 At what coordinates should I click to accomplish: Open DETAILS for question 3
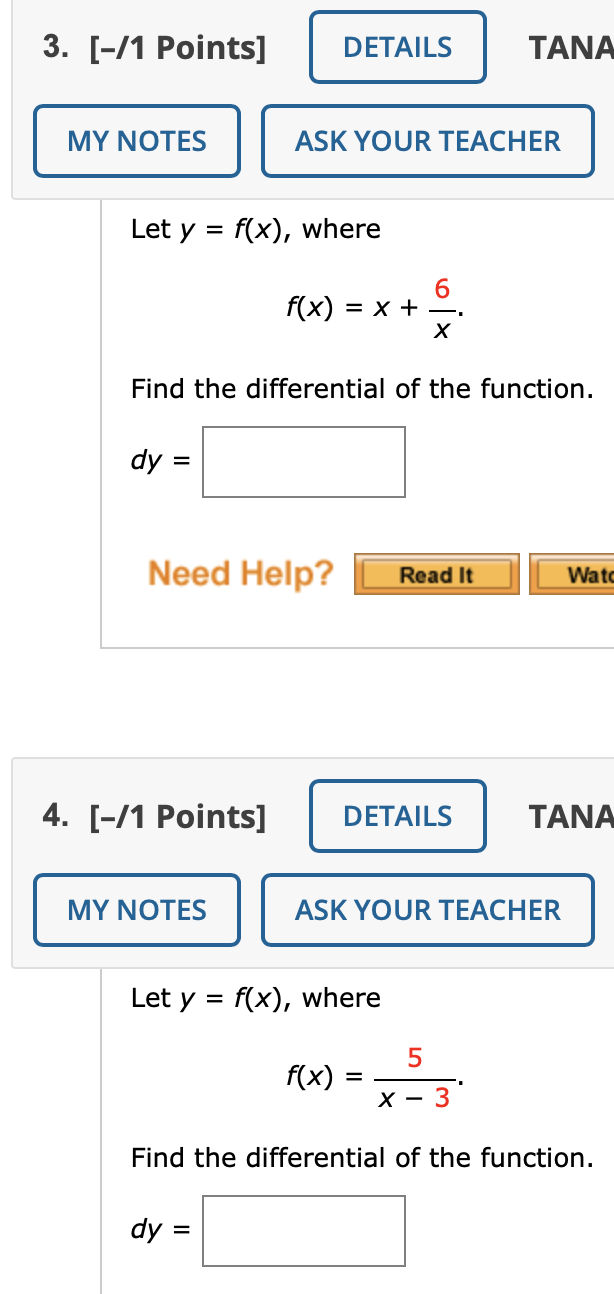pyautogui.click(x=397, y=46)
